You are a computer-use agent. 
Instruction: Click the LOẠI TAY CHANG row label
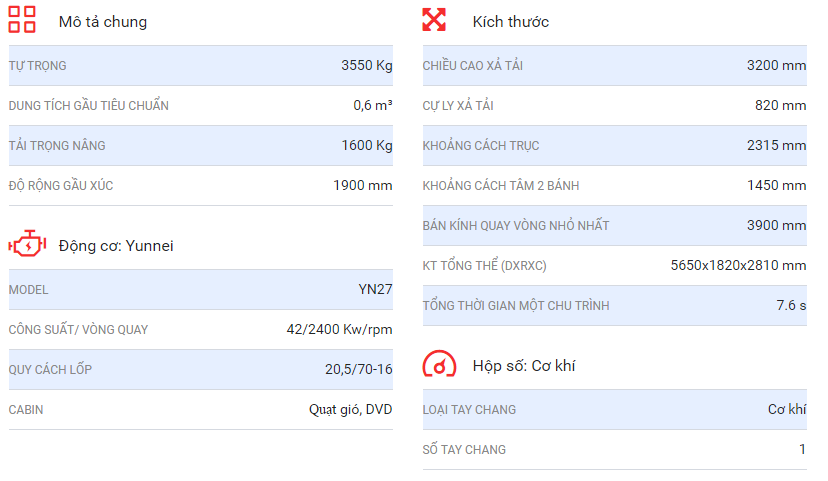[469, 410]
